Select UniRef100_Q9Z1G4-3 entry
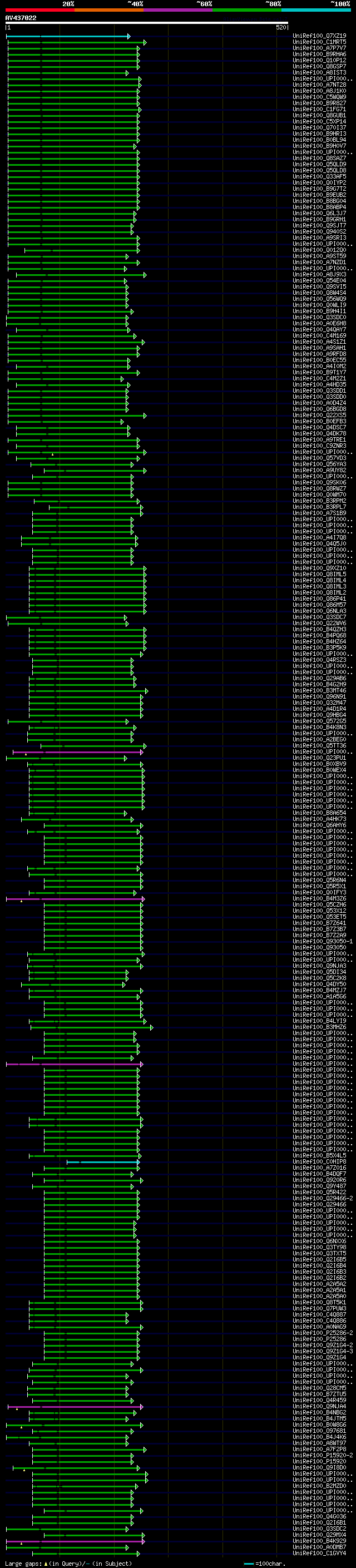Screen dimensions: 356x1568 (323, 1352)
